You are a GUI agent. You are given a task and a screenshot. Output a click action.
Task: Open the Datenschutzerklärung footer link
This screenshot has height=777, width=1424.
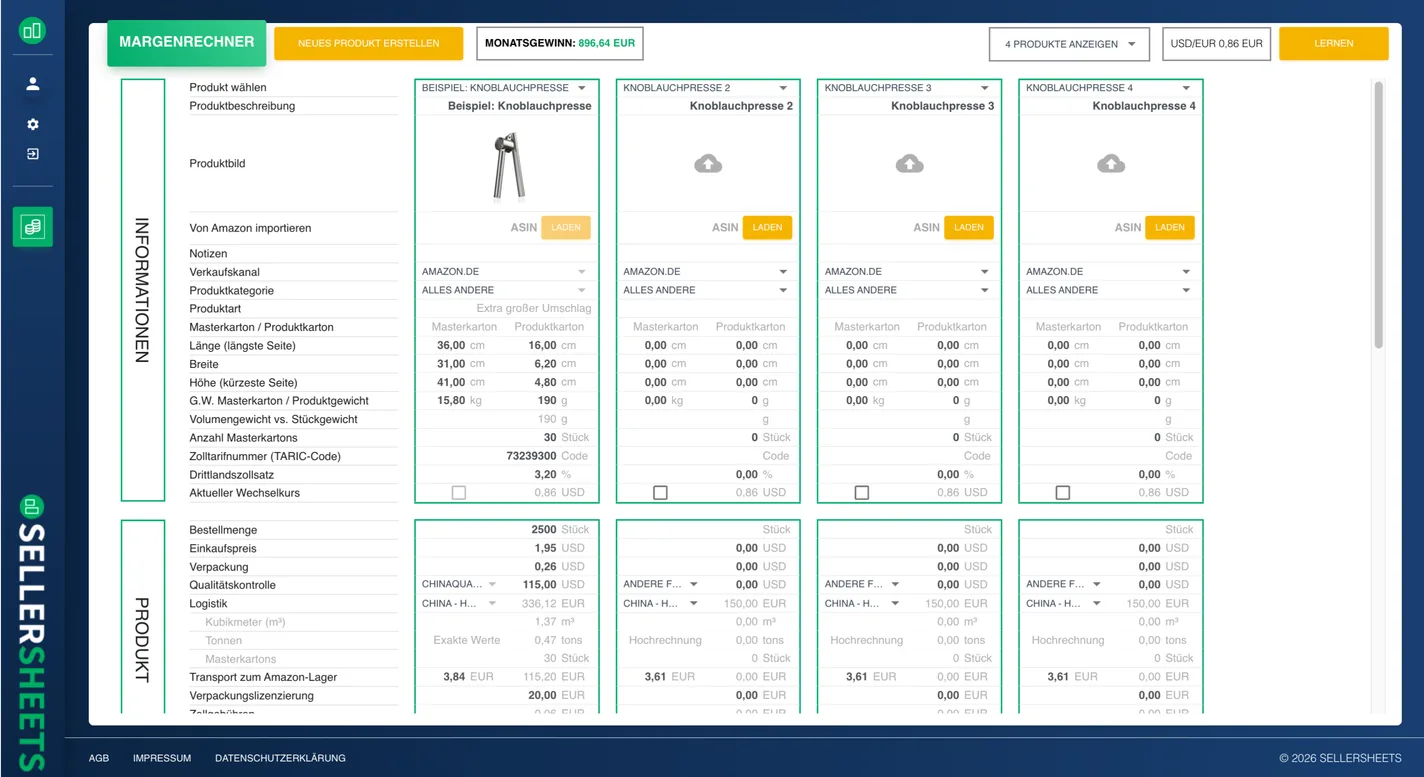tap(280, 758)
